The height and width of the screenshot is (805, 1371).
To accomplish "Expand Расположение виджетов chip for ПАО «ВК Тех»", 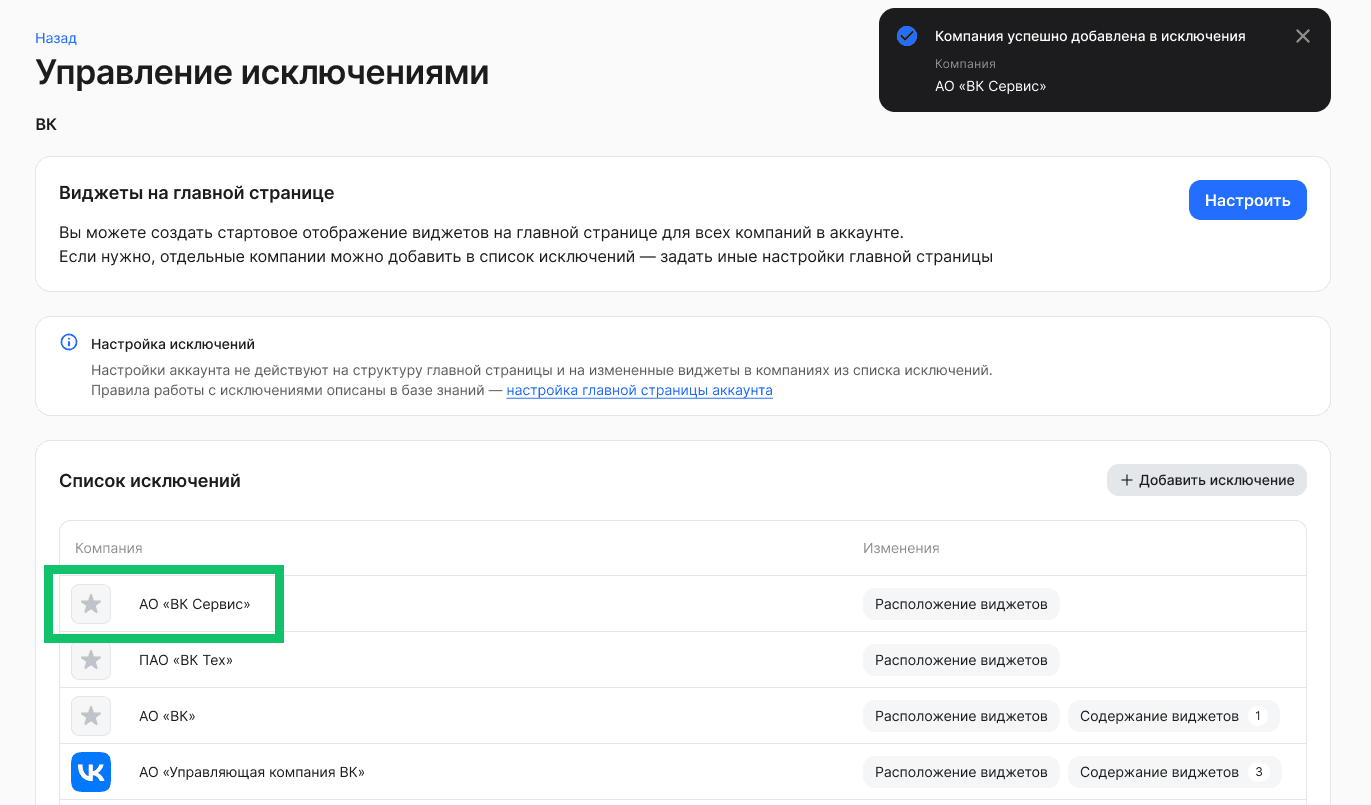I will pos(961,660).
